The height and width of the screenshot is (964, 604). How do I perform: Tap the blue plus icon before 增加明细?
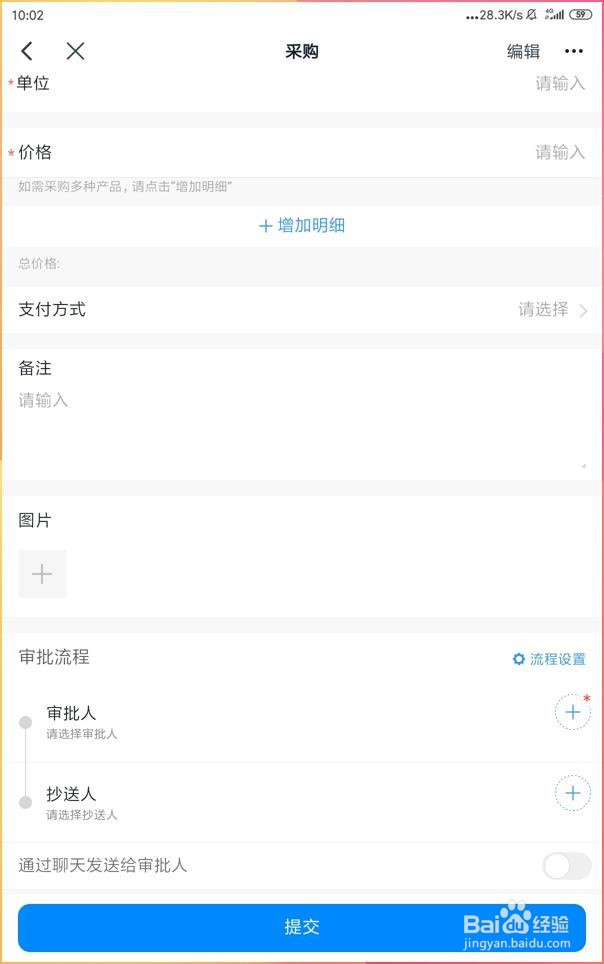coord(263,225)
